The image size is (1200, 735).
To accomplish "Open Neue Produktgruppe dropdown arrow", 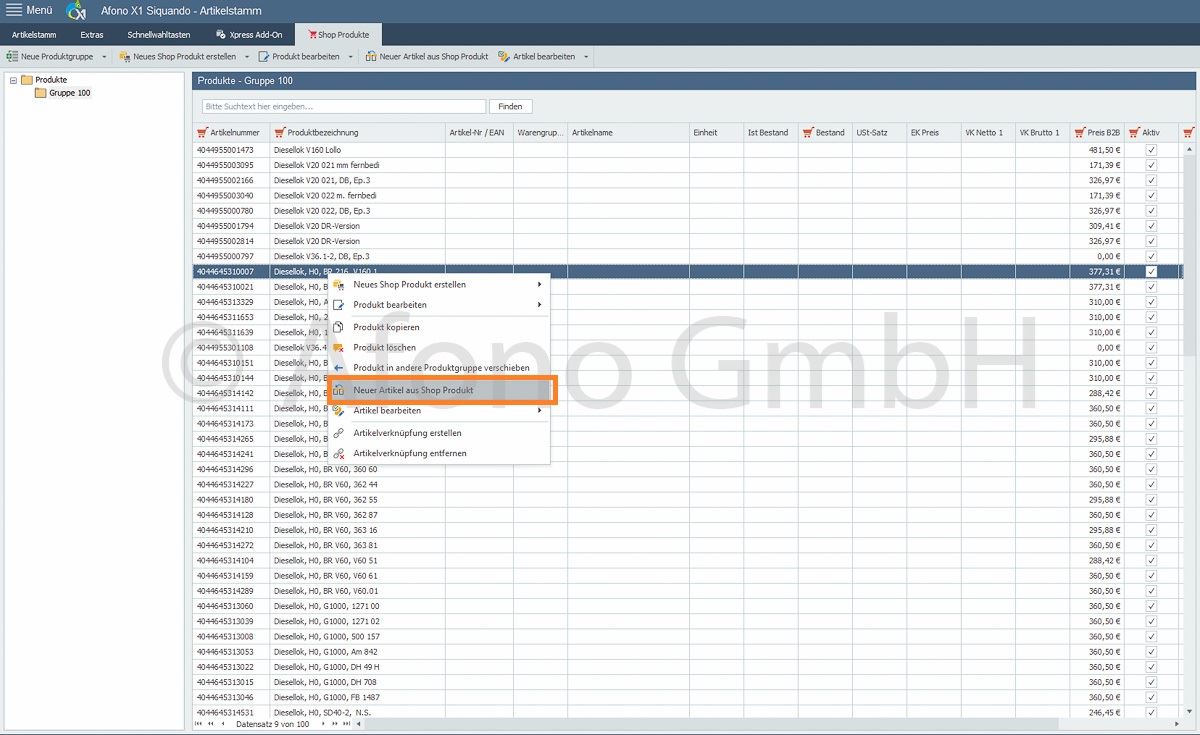I will (x=104, y=57).
